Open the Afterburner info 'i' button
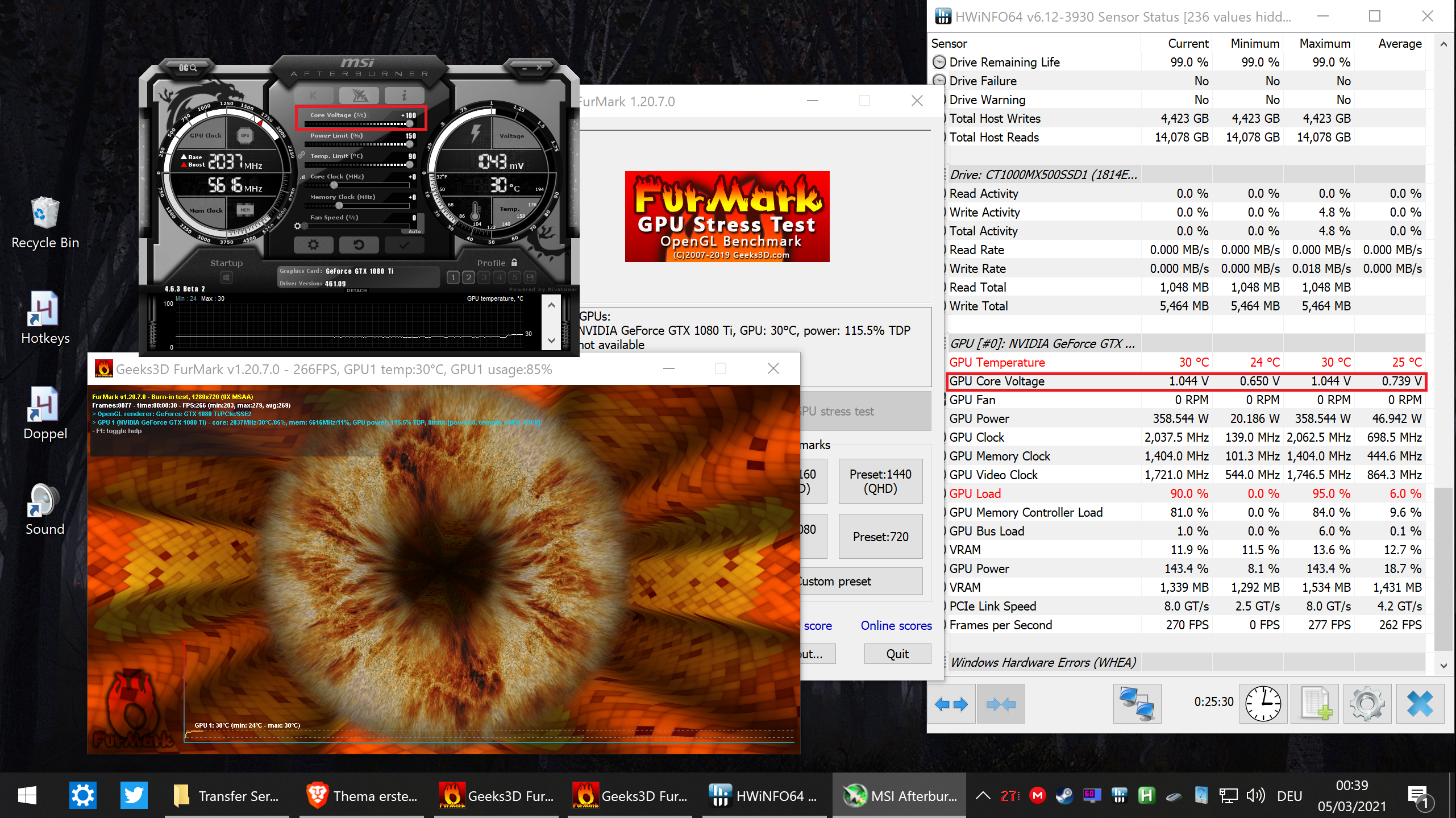 pos(404,95)
